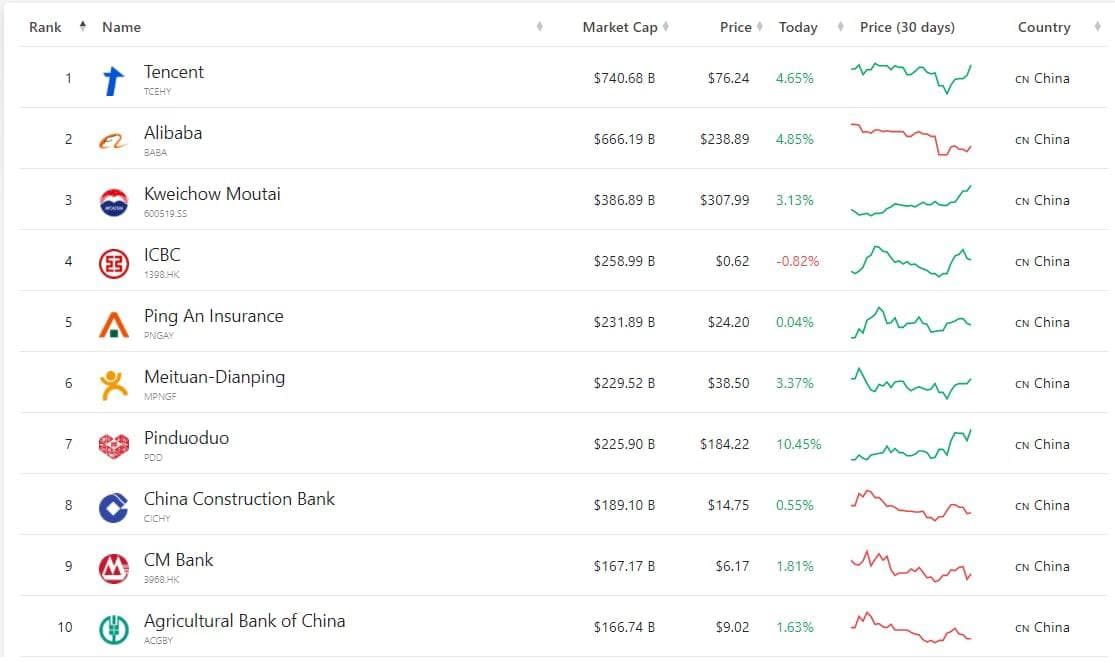Sort by Price column arrow
This screenshot has width=1115, height=663.
(759, 26)
